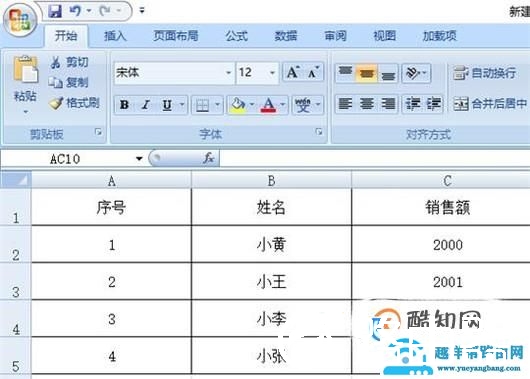The width and height of the screenshot is (530, 379).
Task: Decrease indent icon
Action: tap(413, 104)
